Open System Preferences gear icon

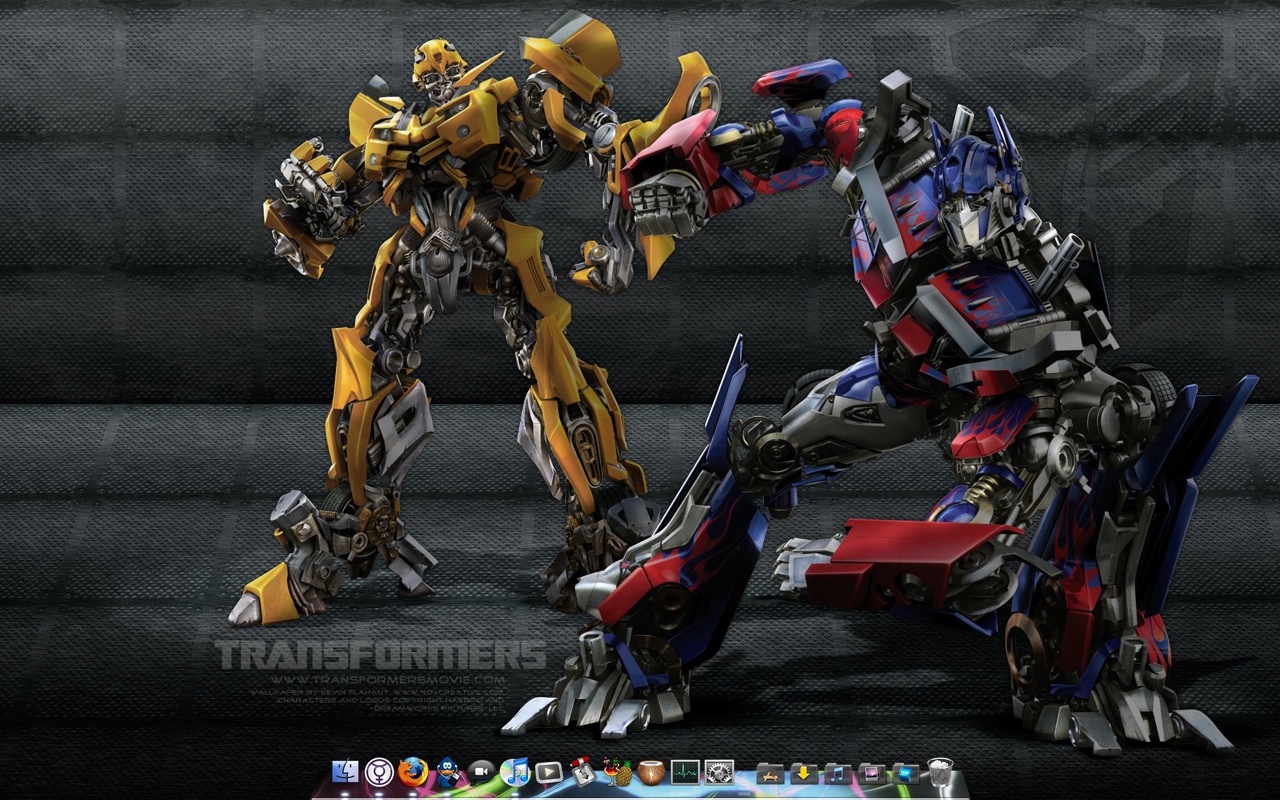(719, 771)
